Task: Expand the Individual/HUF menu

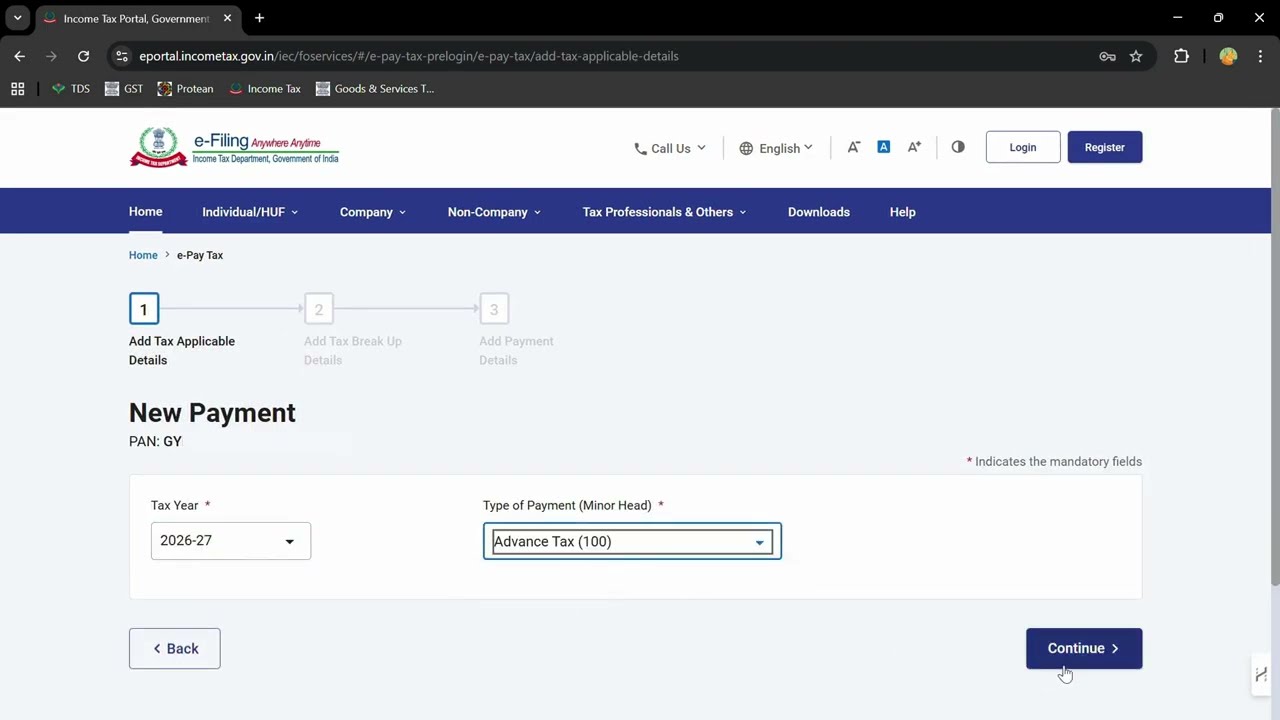Action: coord(250,212)
